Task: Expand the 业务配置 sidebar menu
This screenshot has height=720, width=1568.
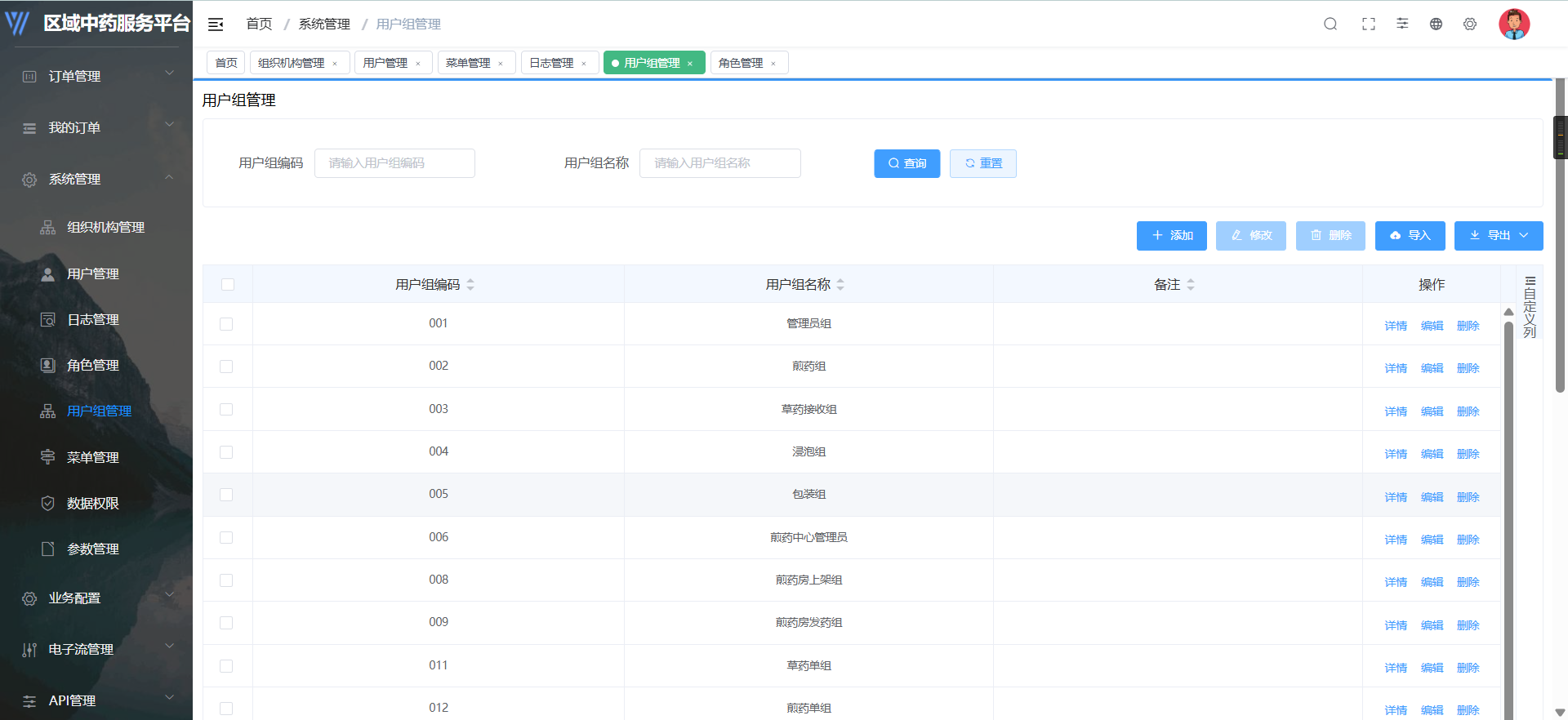Action: [170, 595]
